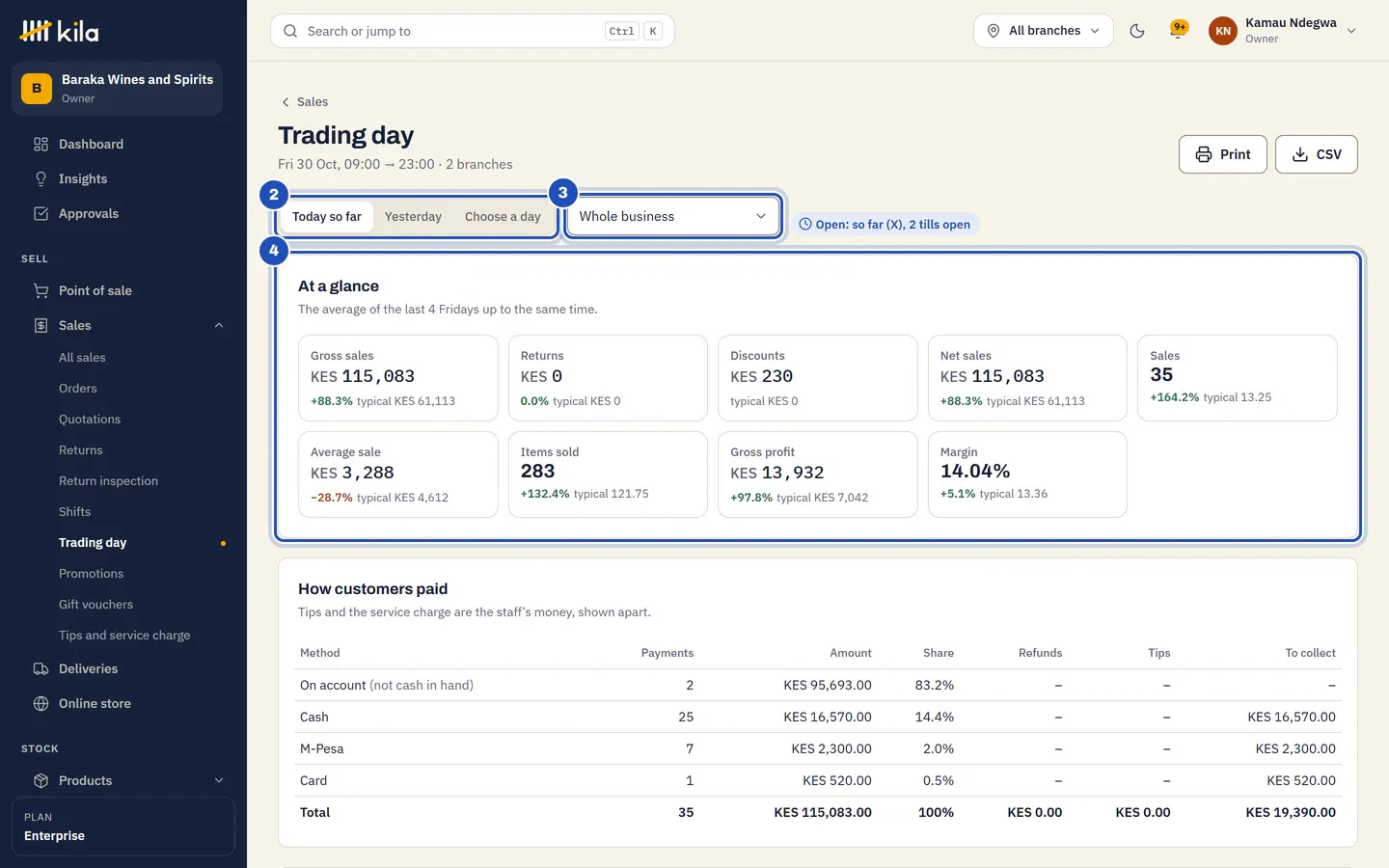The height and width of the screenshot is (868, 1389).
Task: Click the Point of sale cart icon
Action: pos(41,291)
